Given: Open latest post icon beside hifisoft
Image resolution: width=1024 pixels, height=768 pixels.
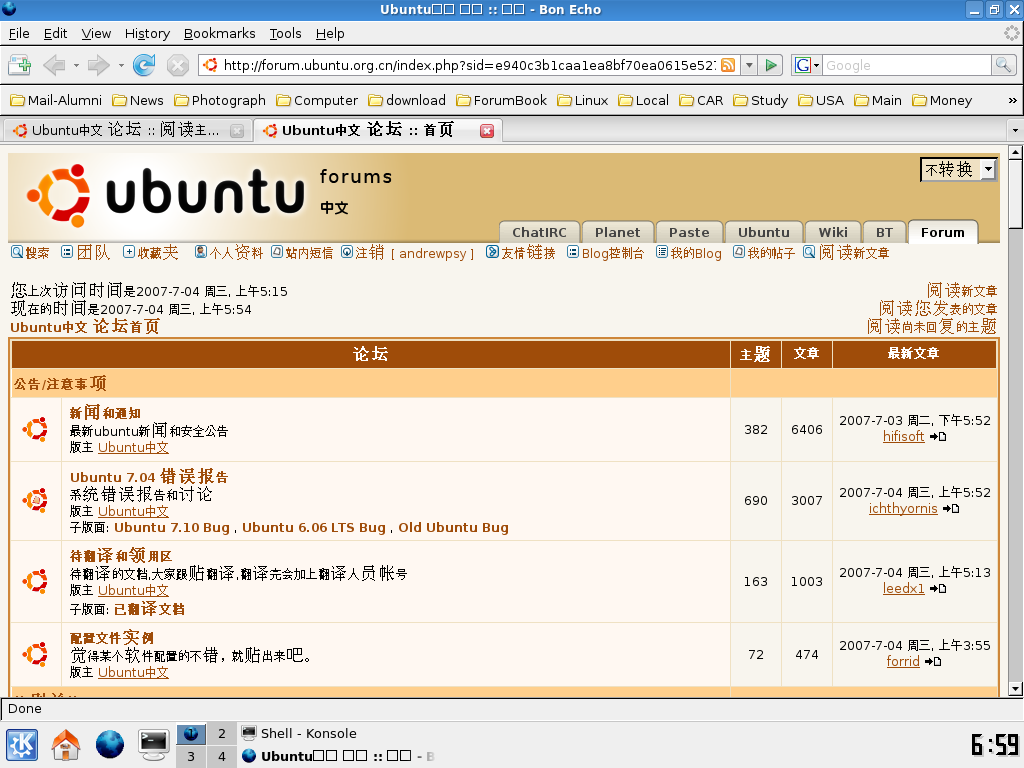Looking at the screenshot, I should (x=938, y=437).
